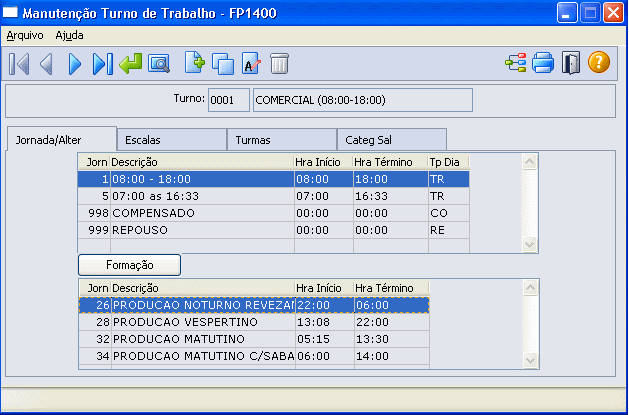Add new record document icon
The width and height of the screenshot is (629, 415).
click(195, 63)
